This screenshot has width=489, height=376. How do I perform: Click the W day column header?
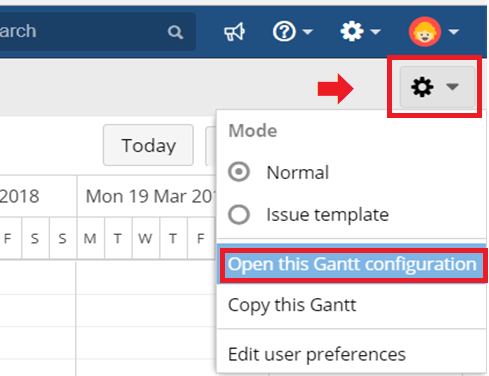pyautogui.click(x=145, y=239)
